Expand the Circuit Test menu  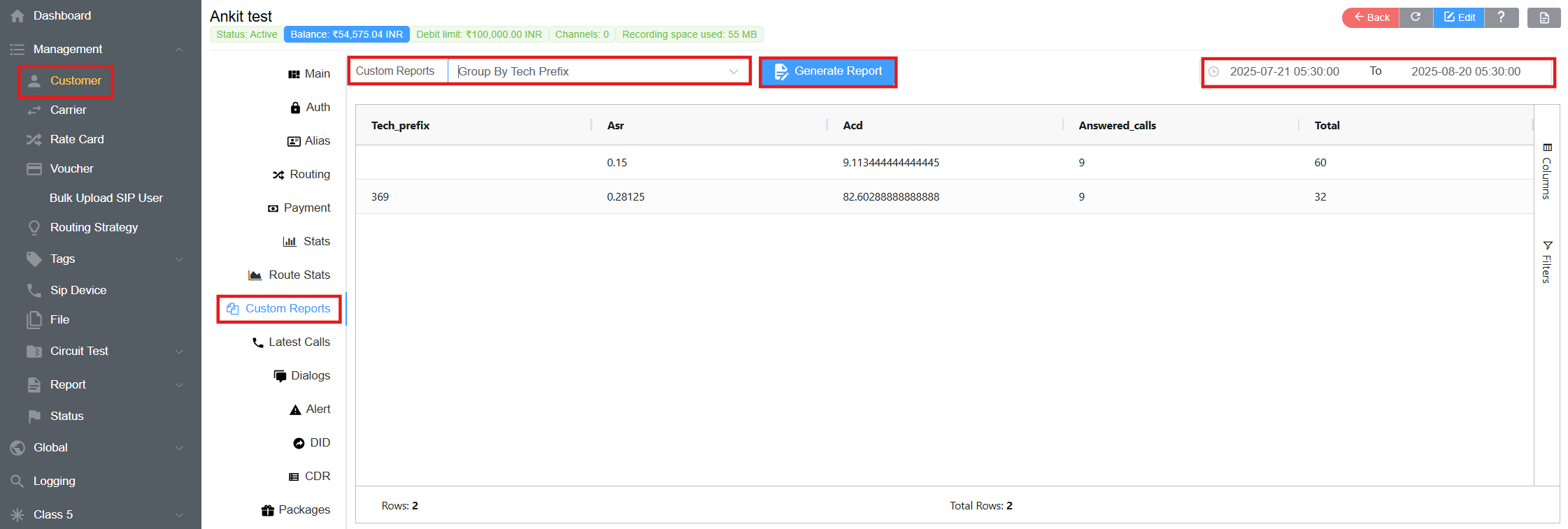(x=179, y=352)
